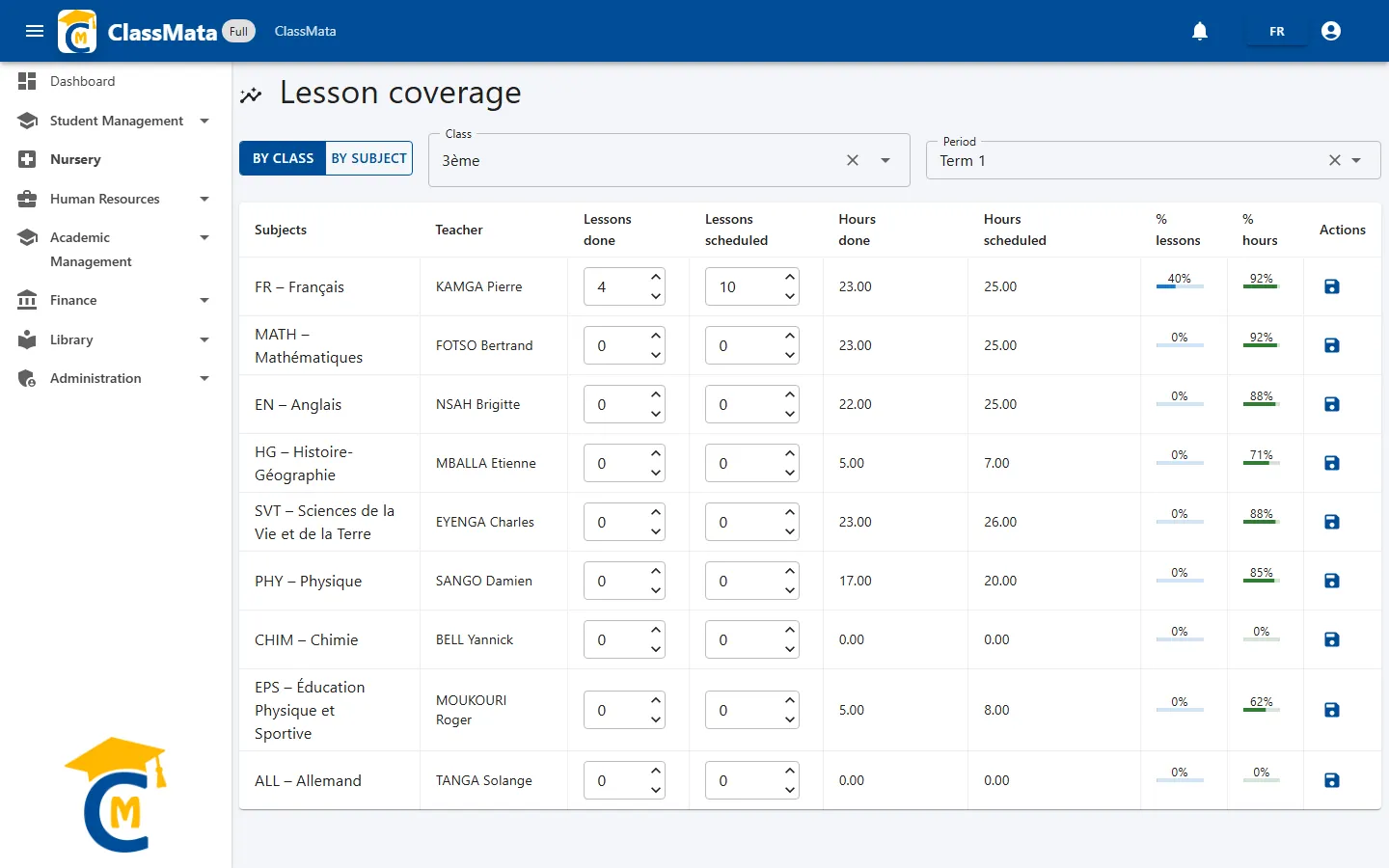
Task: Expand Administration submenu arrow
Action: pos(204,378)
